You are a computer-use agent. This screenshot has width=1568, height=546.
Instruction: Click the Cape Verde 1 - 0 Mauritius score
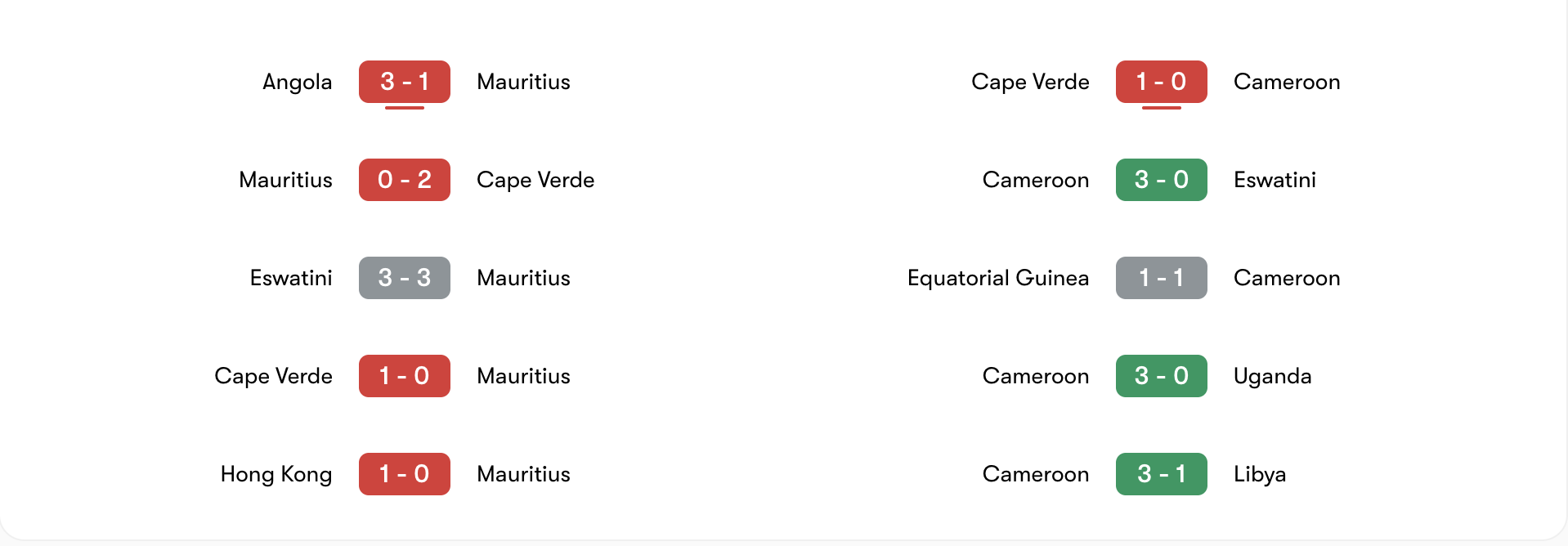pos(404,376)
